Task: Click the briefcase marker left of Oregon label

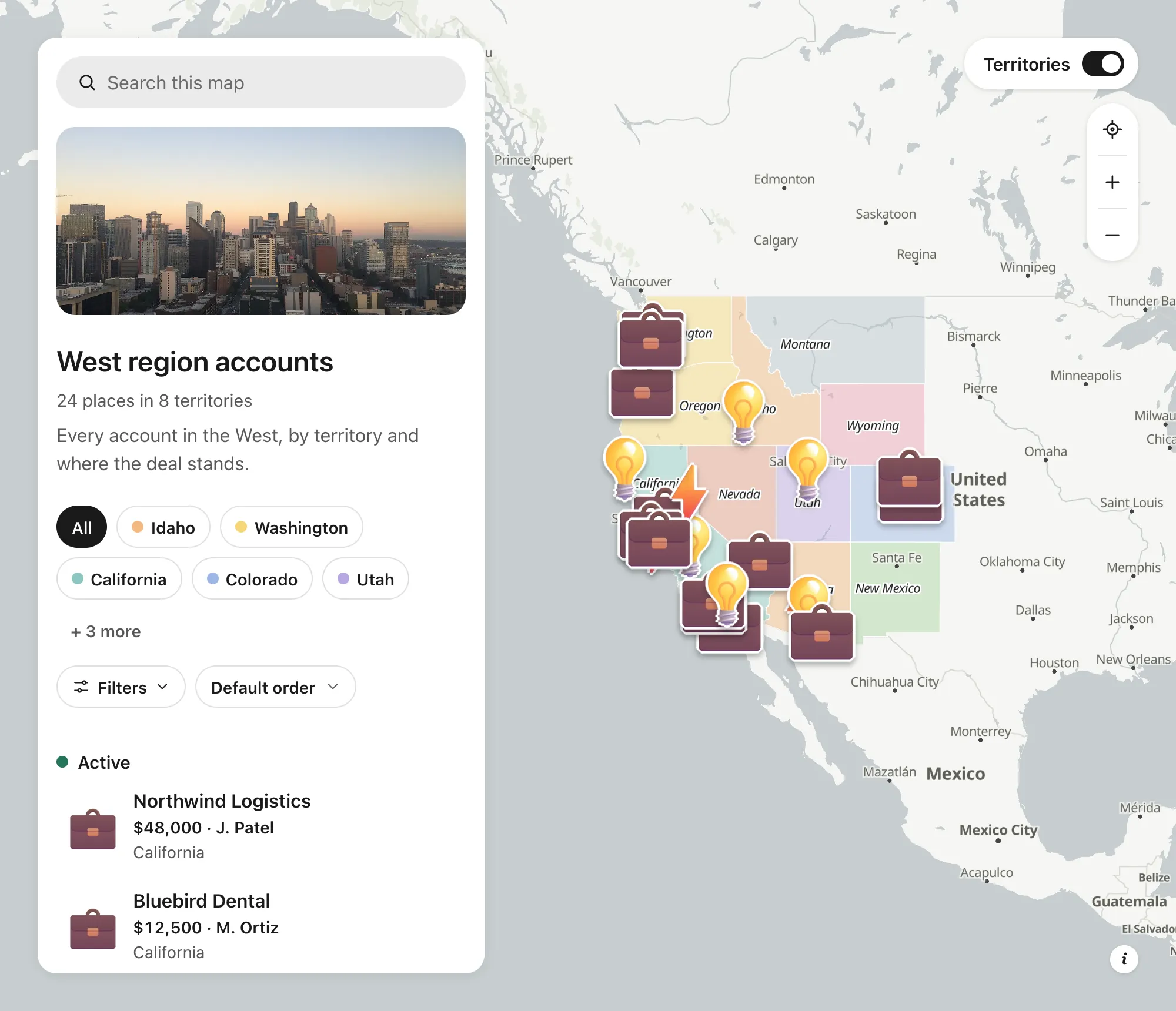Action: click(x=642, y=393)
